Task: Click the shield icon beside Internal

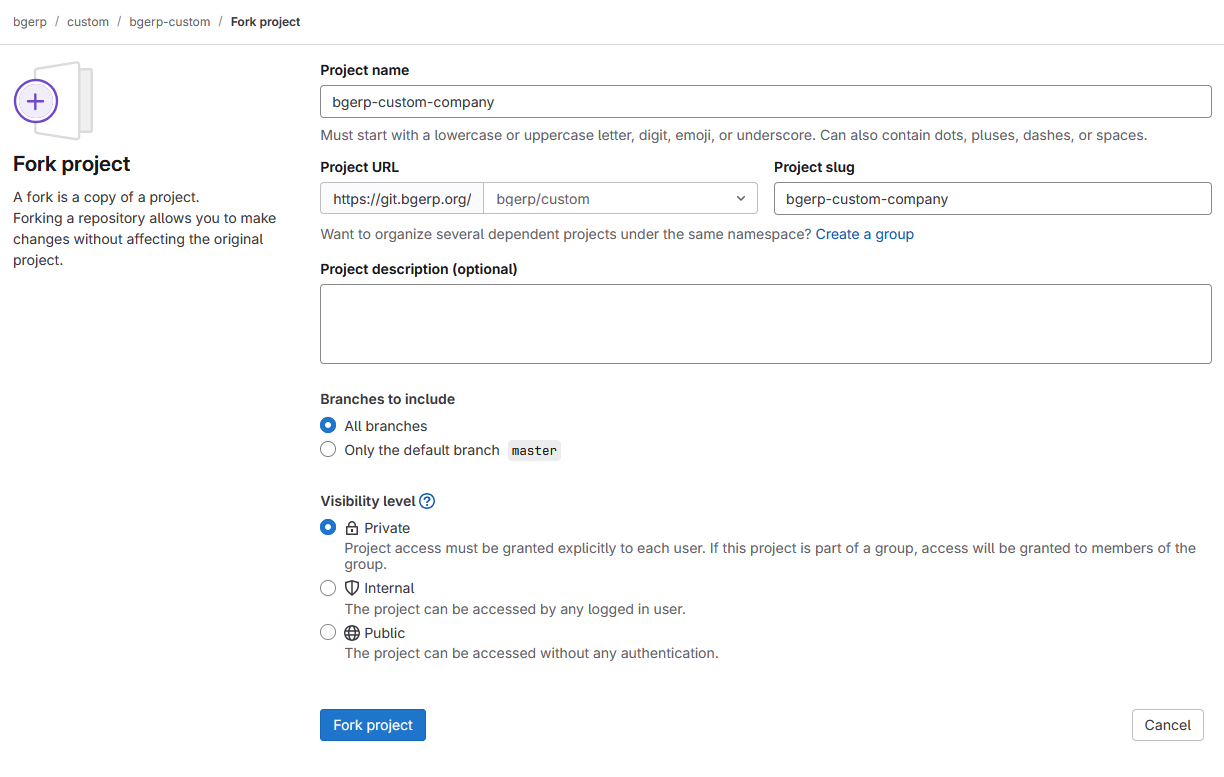Action: tap(350, 588)
